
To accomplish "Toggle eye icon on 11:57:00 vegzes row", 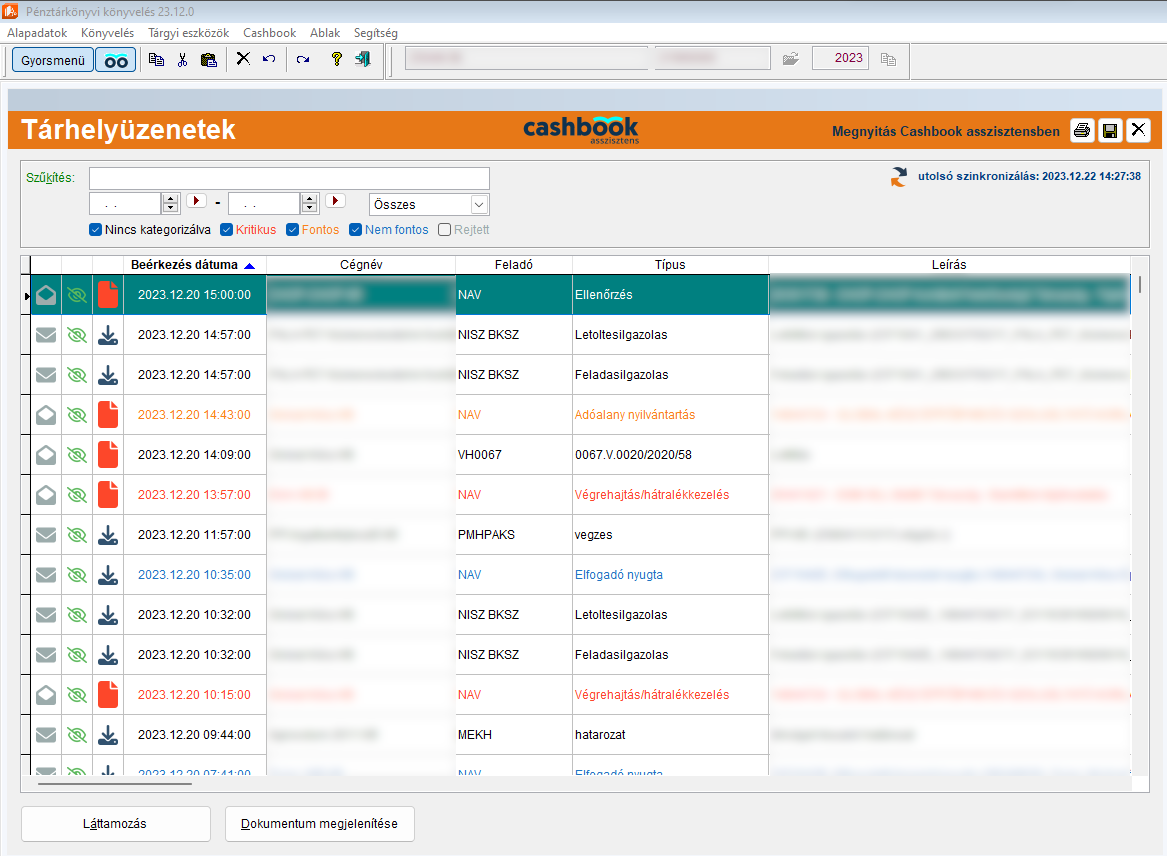I will 77,534.
